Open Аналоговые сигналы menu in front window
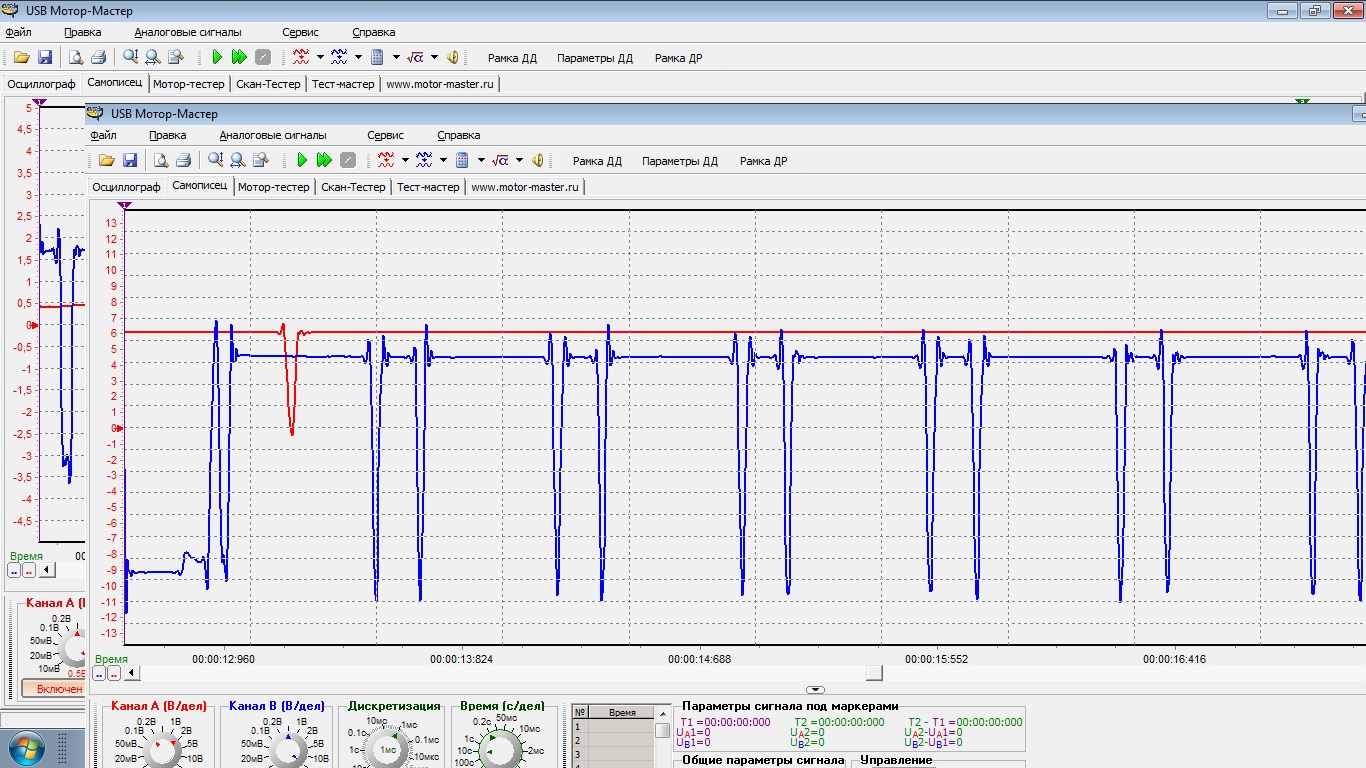This screenshot has width=1366, height=768. coord(273,135)
